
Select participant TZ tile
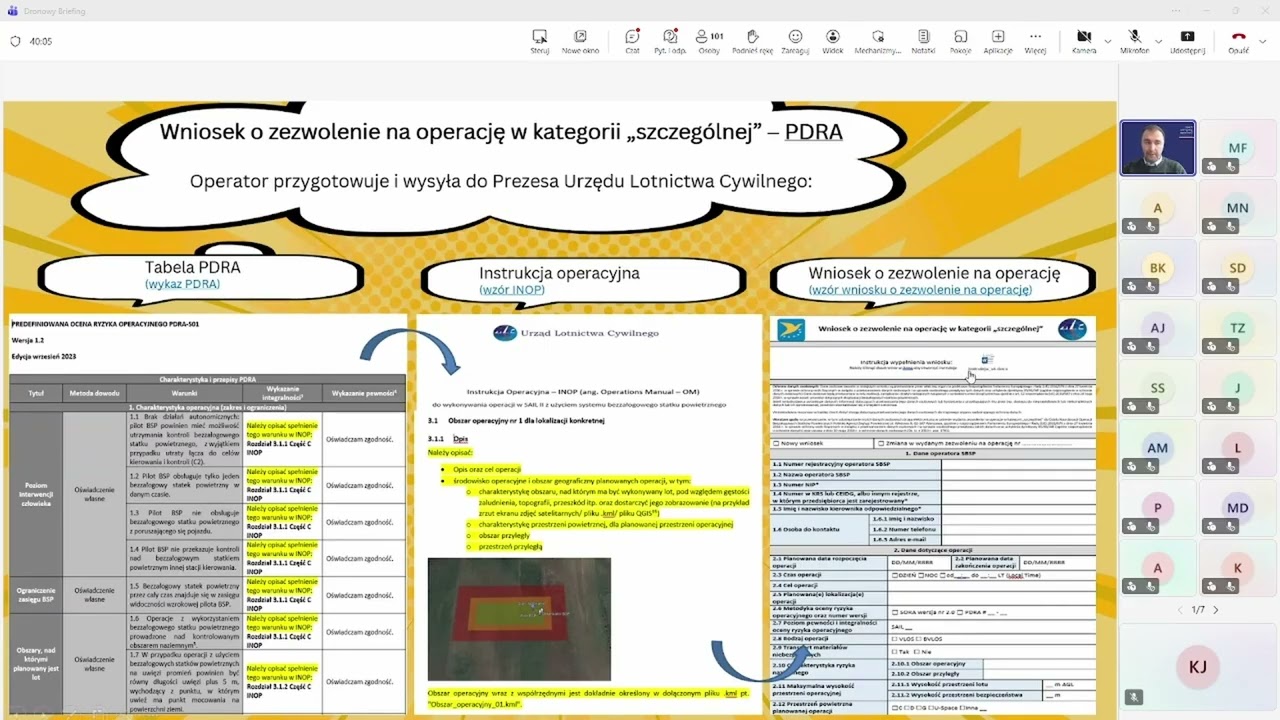tap(1237, 328)
